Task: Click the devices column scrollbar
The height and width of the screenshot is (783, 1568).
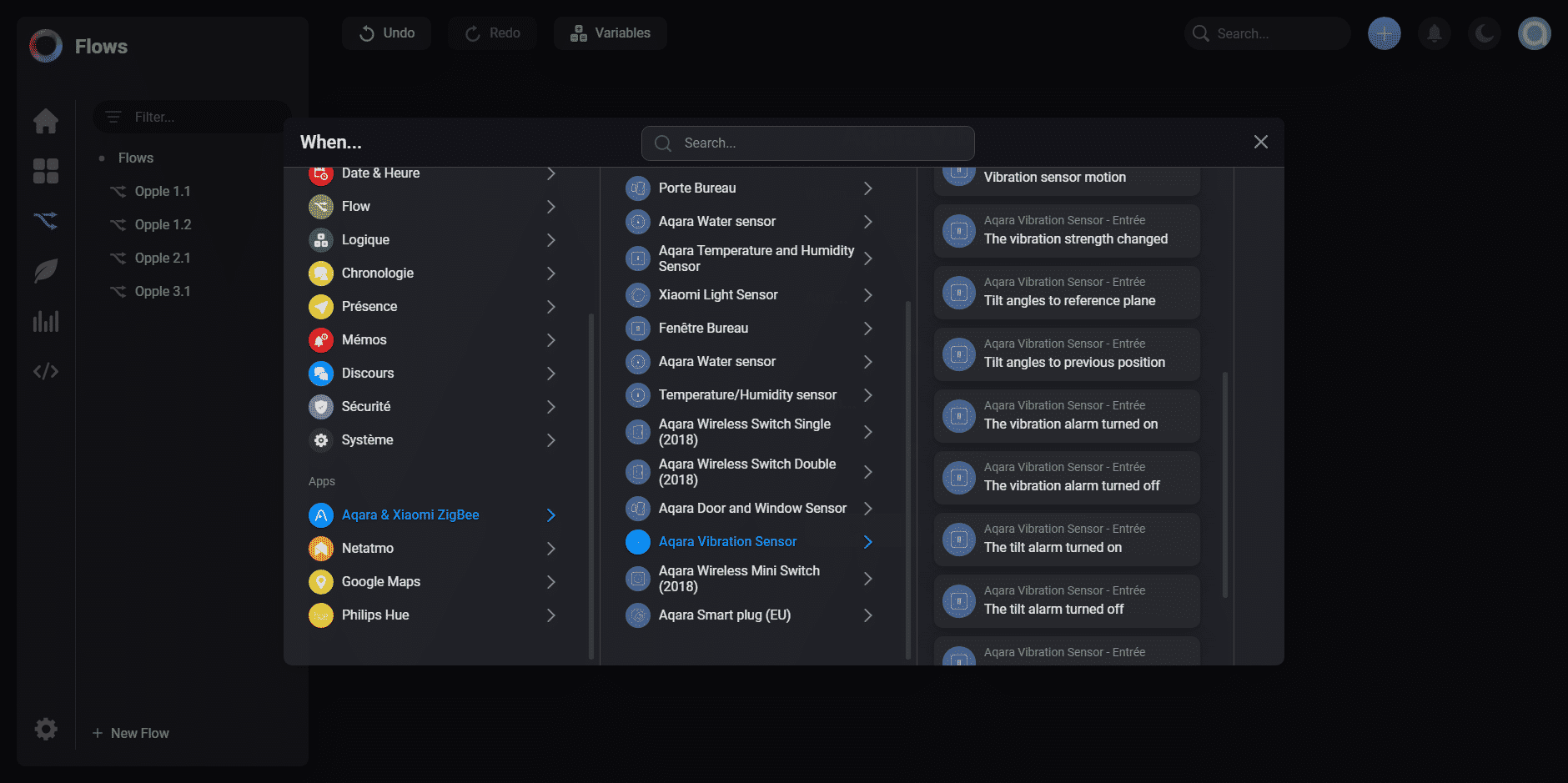Action: click(908, 479)
